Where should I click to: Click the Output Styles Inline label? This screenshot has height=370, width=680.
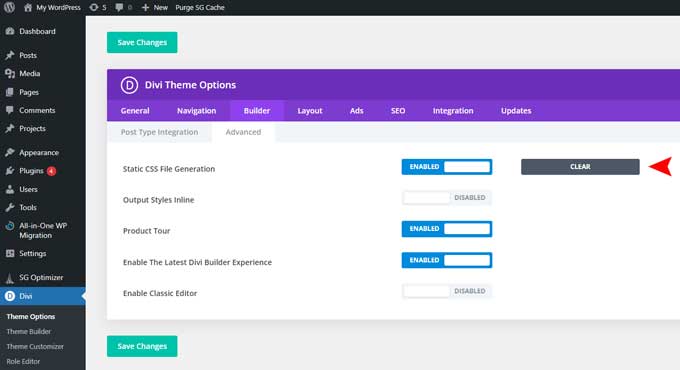[158, 200]
